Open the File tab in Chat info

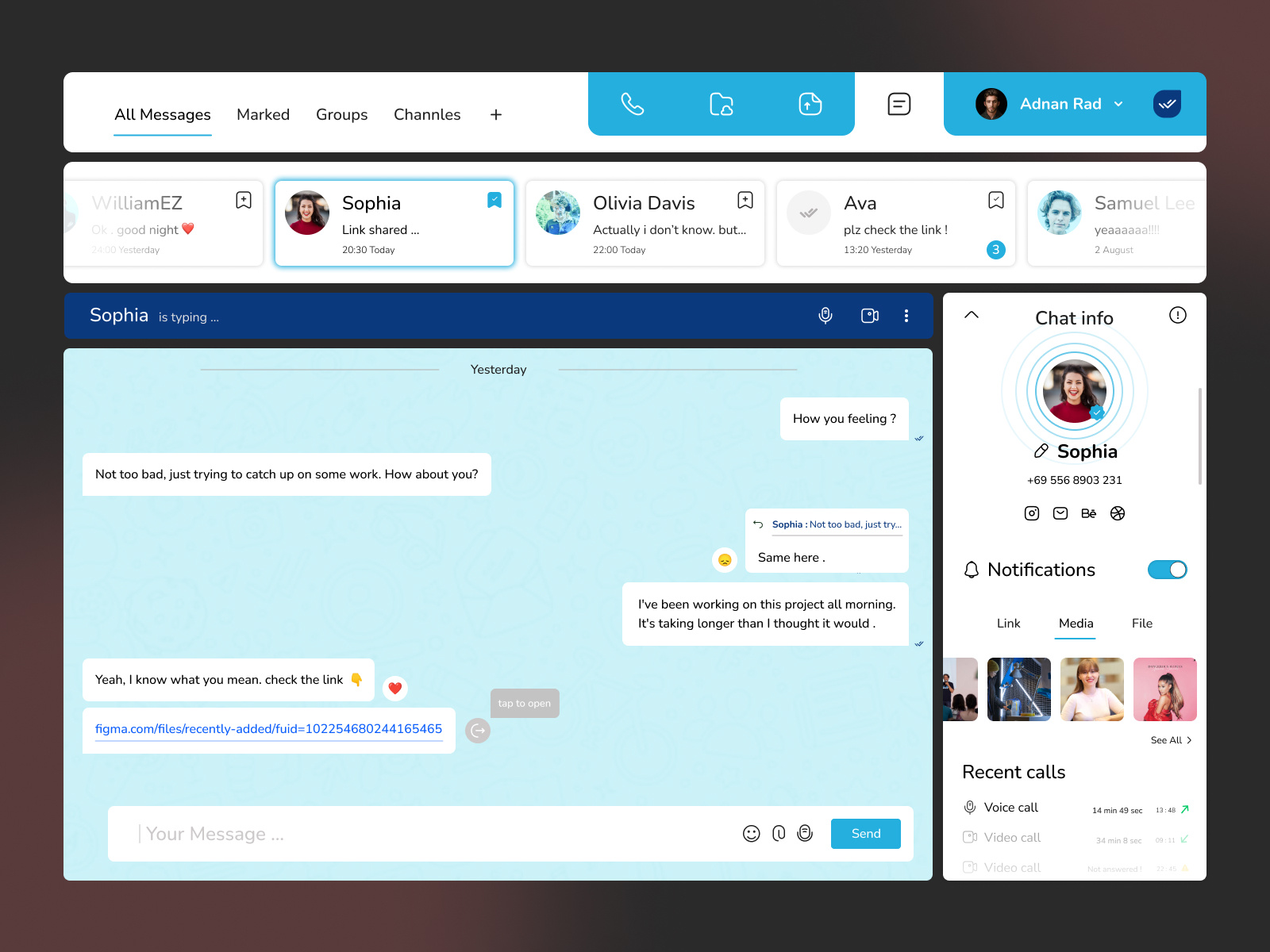[1141, 624]
